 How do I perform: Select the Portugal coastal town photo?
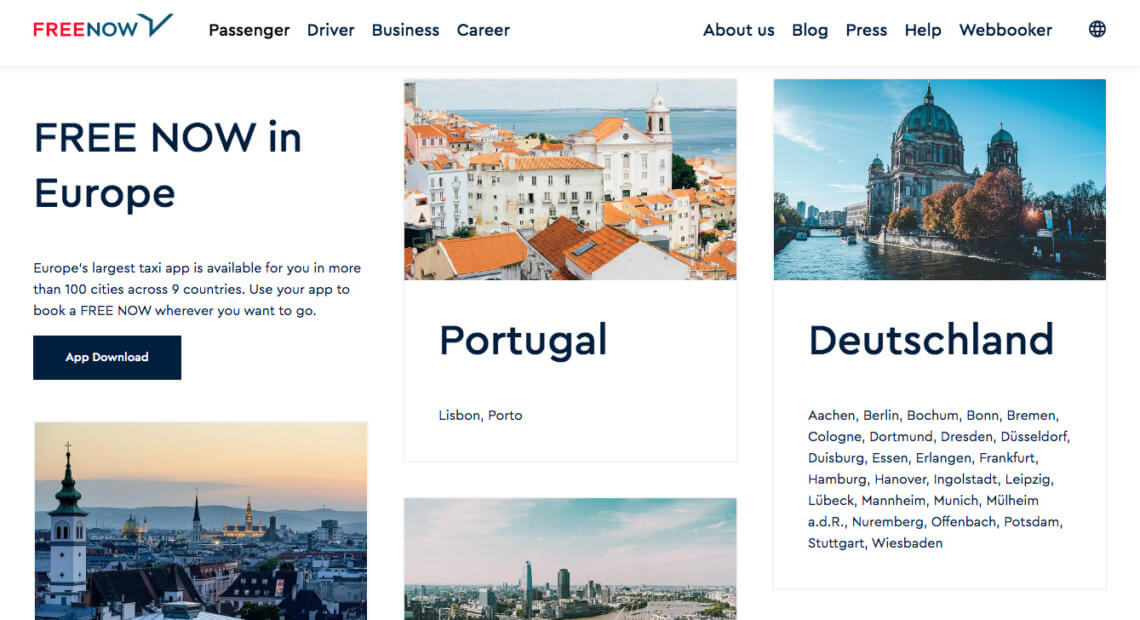coord(570,180)
